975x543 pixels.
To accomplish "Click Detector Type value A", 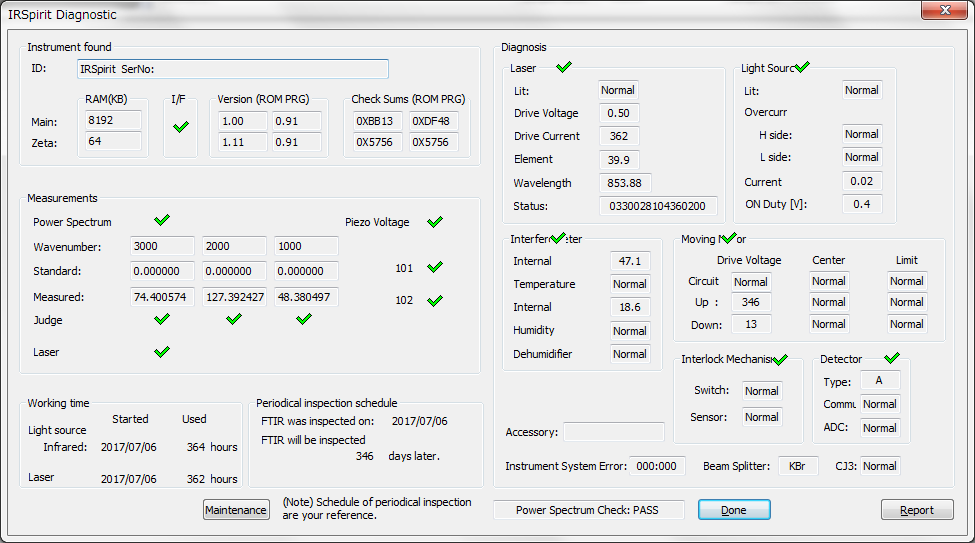I will coord(880,380).
